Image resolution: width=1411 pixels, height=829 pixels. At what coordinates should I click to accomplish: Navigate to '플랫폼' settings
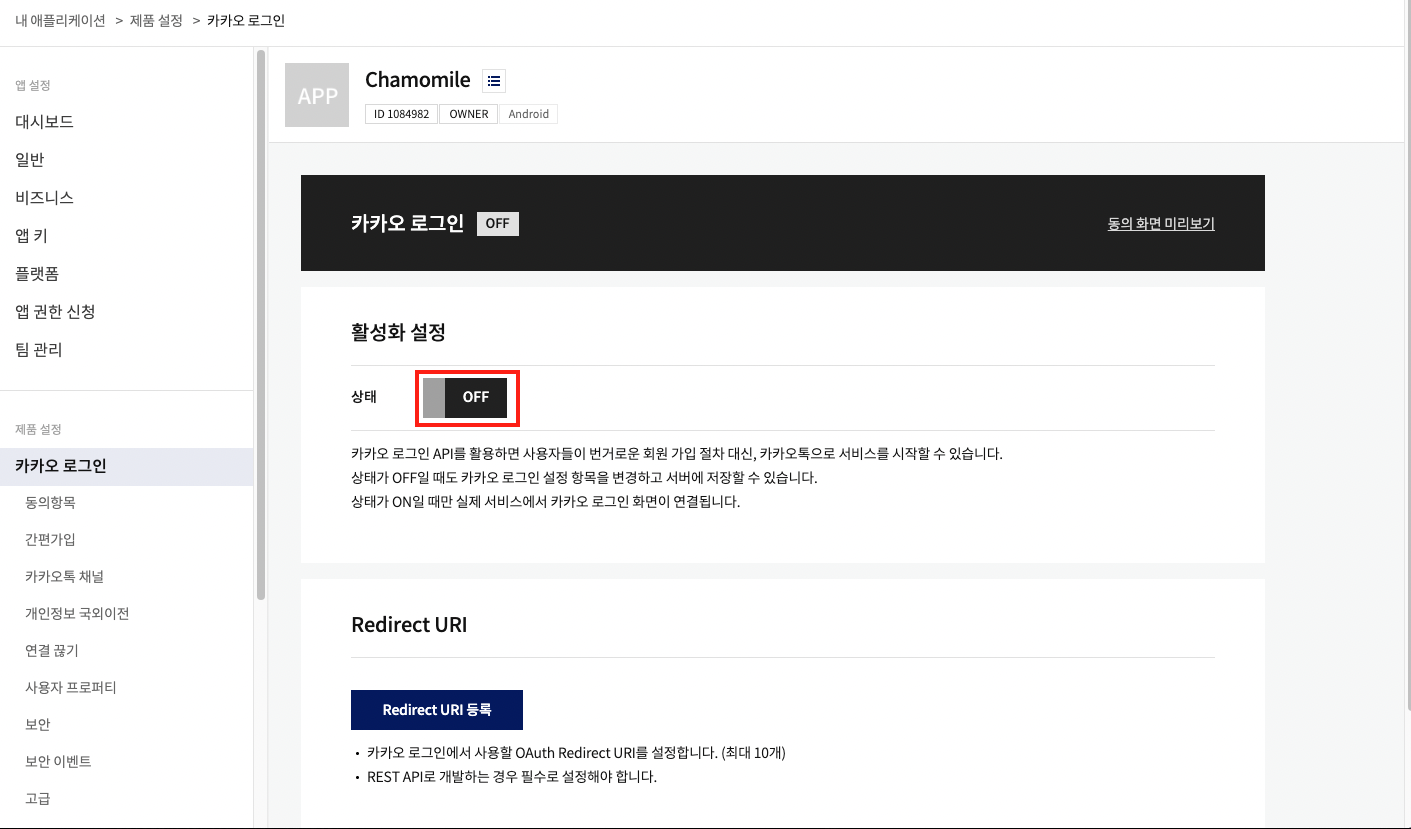click(37, 274)
